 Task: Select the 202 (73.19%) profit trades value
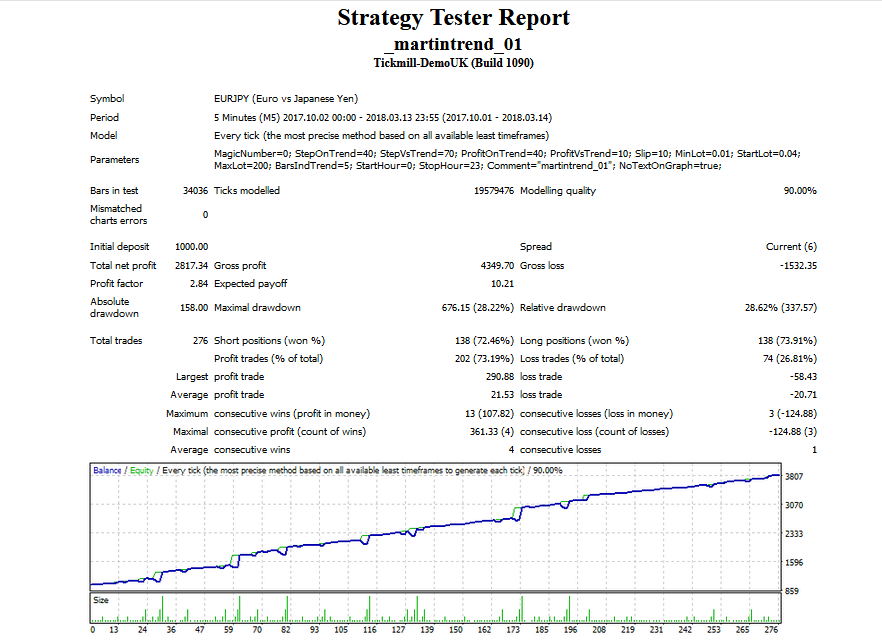tap(484, 358)
